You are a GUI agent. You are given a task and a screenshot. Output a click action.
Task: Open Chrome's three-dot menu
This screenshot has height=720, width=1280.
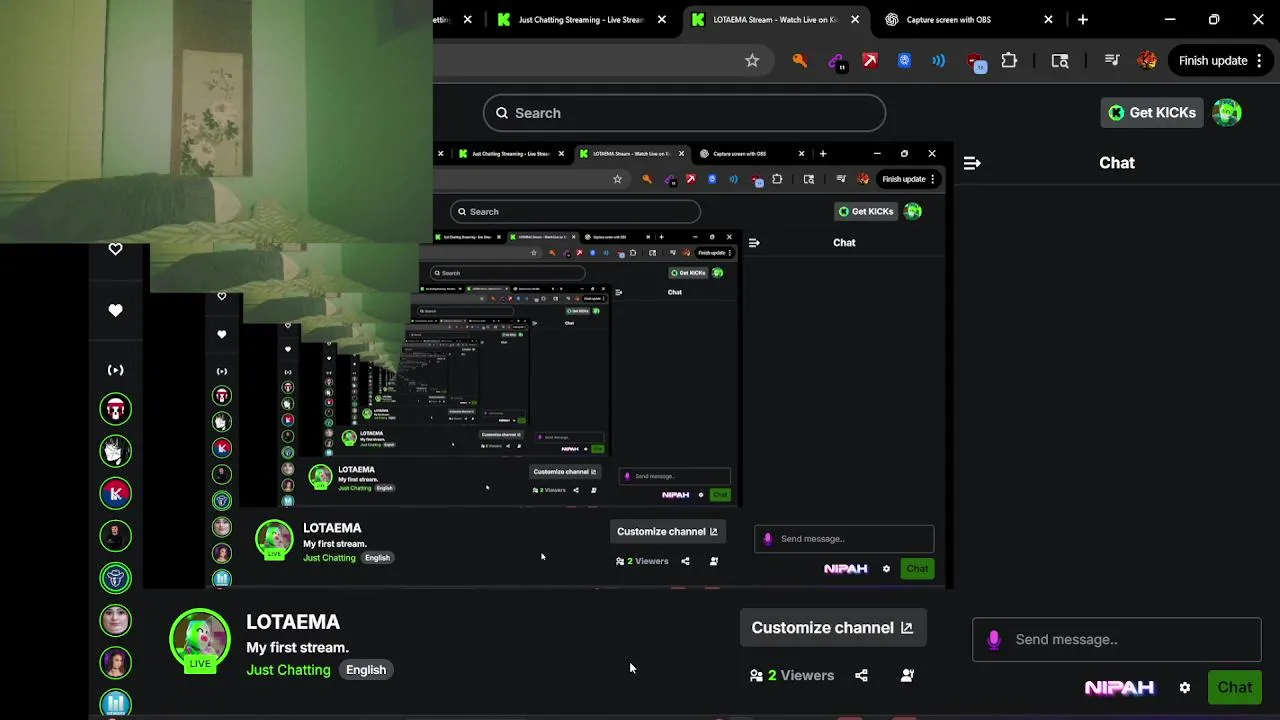1259,61
